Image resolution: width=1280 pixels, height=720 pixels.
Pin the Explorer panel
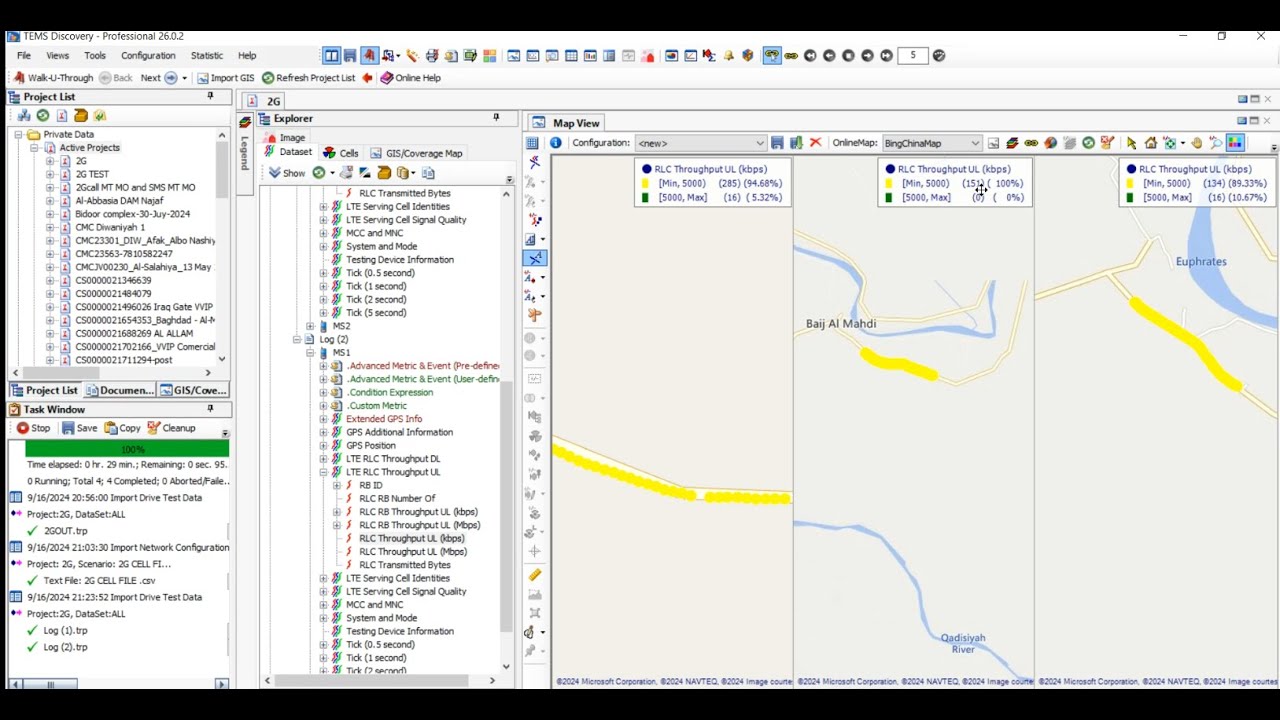(495, 118)
